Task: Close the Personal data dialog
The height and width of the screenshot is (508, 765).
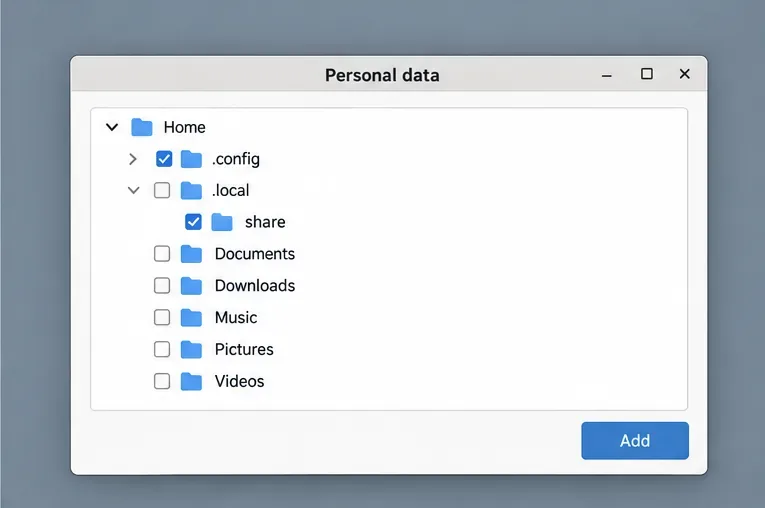Action: (x=684, y=74)
